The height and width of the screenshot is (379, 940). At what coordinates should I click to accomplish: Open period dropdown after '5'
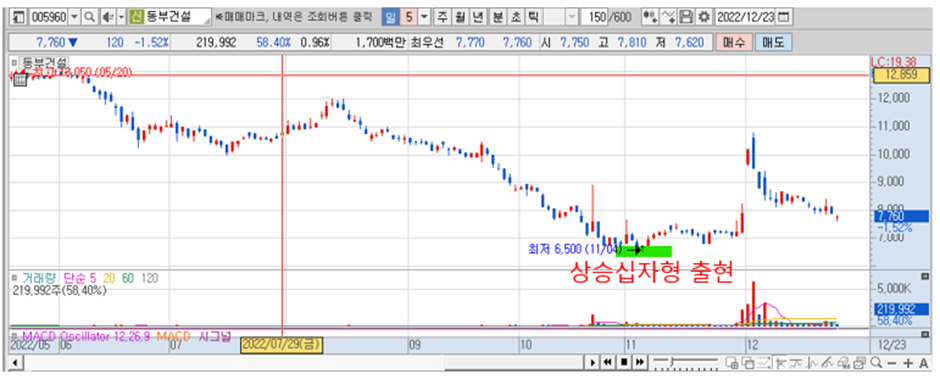tap(424, 17)
